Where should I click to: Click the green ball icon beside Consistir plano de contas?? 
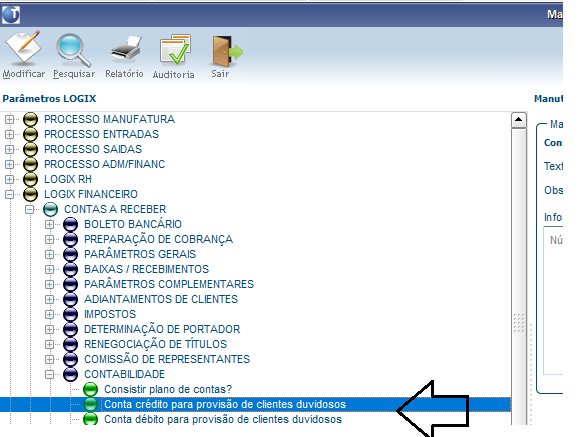(90, 389)
